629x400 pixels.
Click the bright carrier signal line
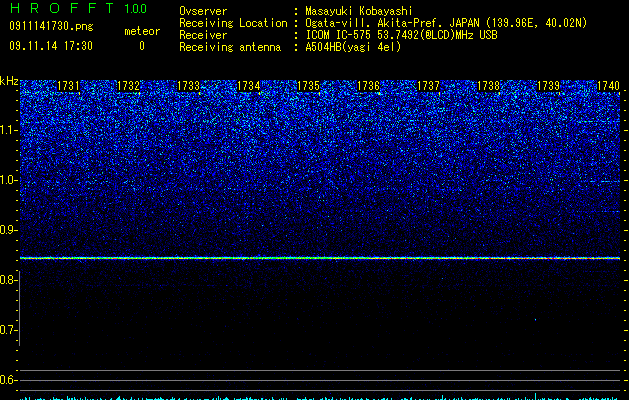point(320,258)
